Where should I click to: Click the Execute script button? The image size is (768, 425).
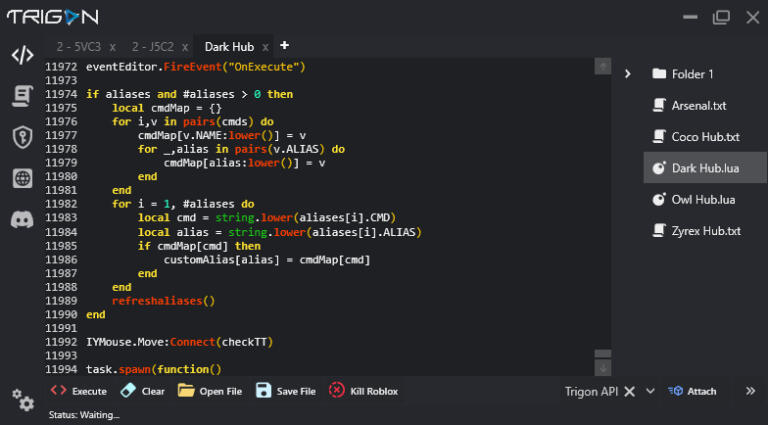79,391
